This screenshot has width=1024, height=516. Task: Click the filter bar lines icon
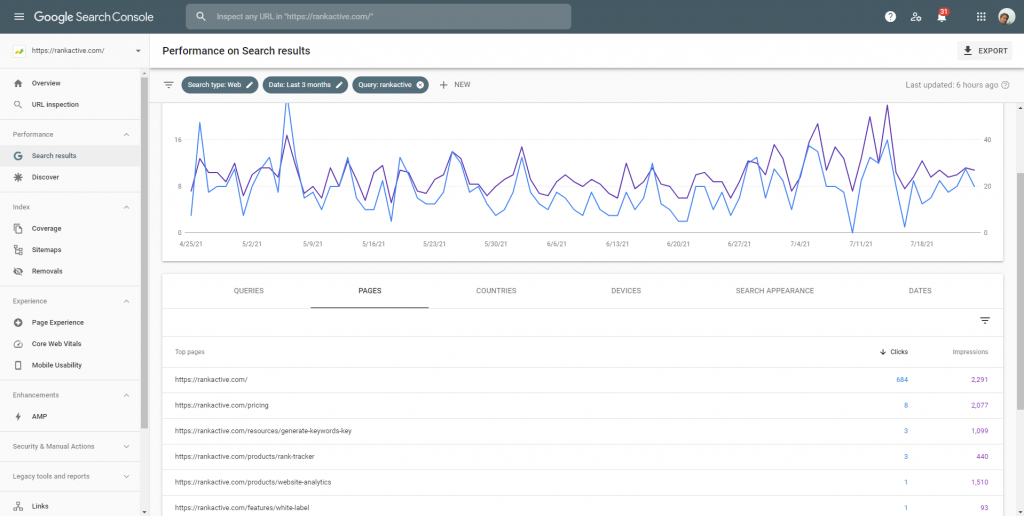(168, 85)
